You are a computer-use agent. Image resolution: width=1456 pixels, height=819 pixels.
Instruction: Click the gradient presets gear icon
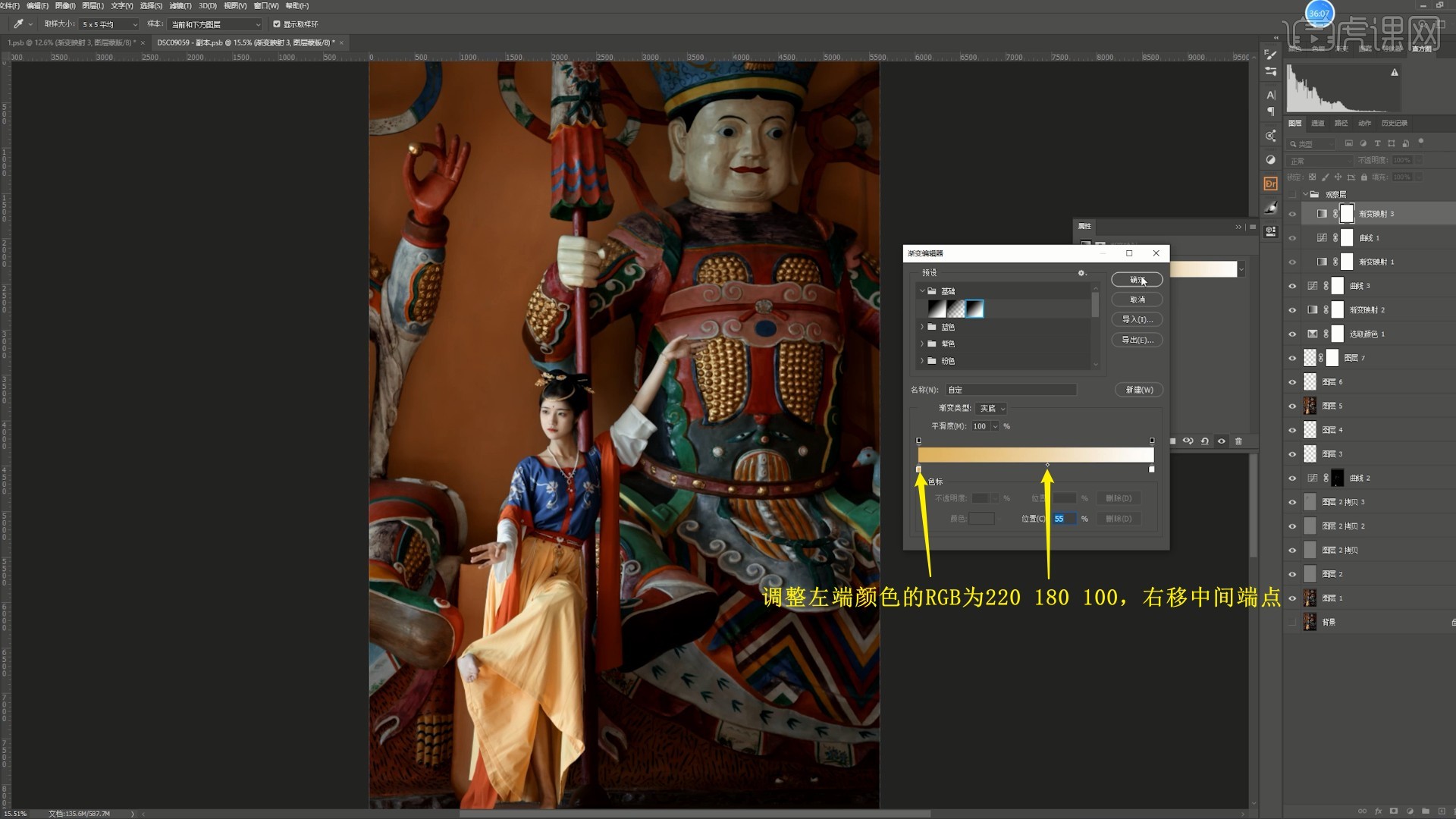pyautogui.click(x=1081, y=273)
